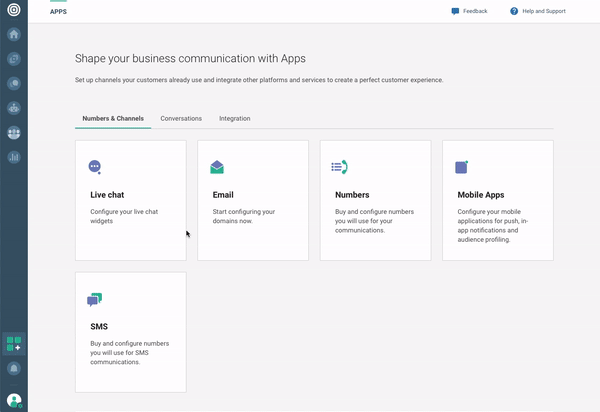The image size is (600, 412).
Task: Click the Email envelope icon
Action: coord(217,167)
